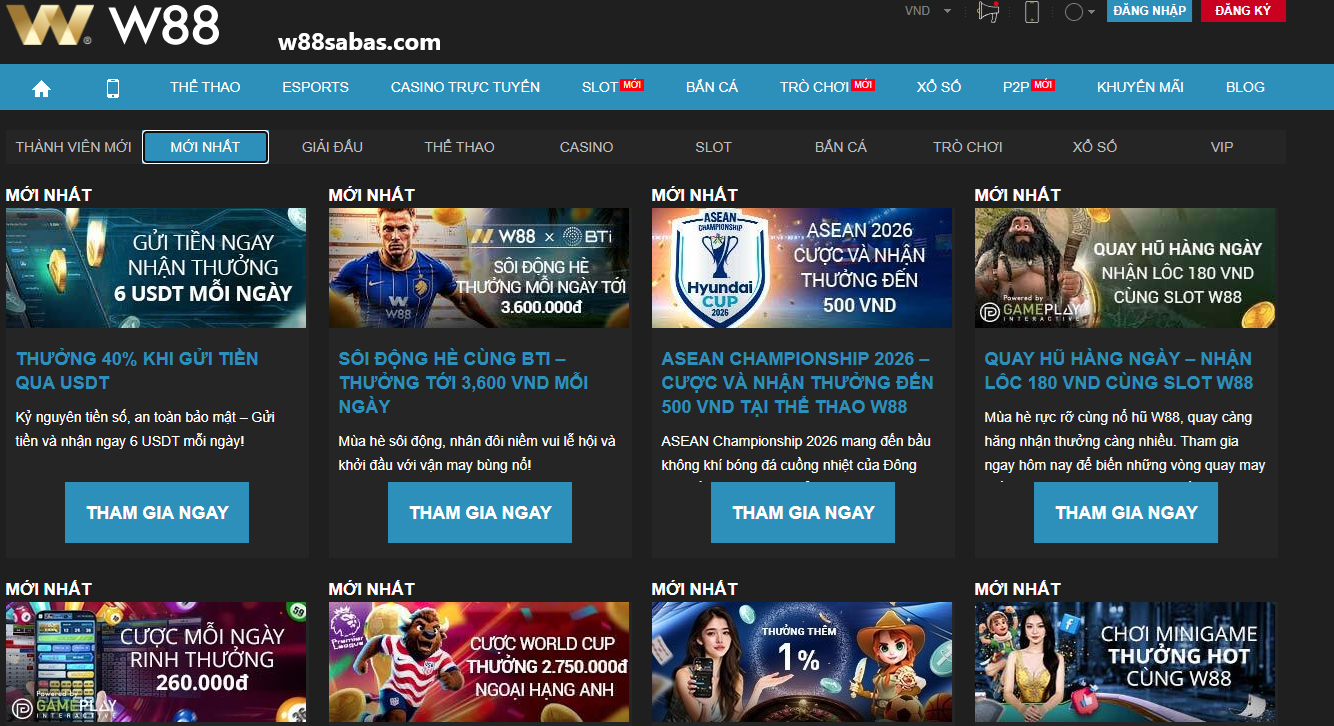Open the 260.000đ daily bet reward banner

[156, 663]
